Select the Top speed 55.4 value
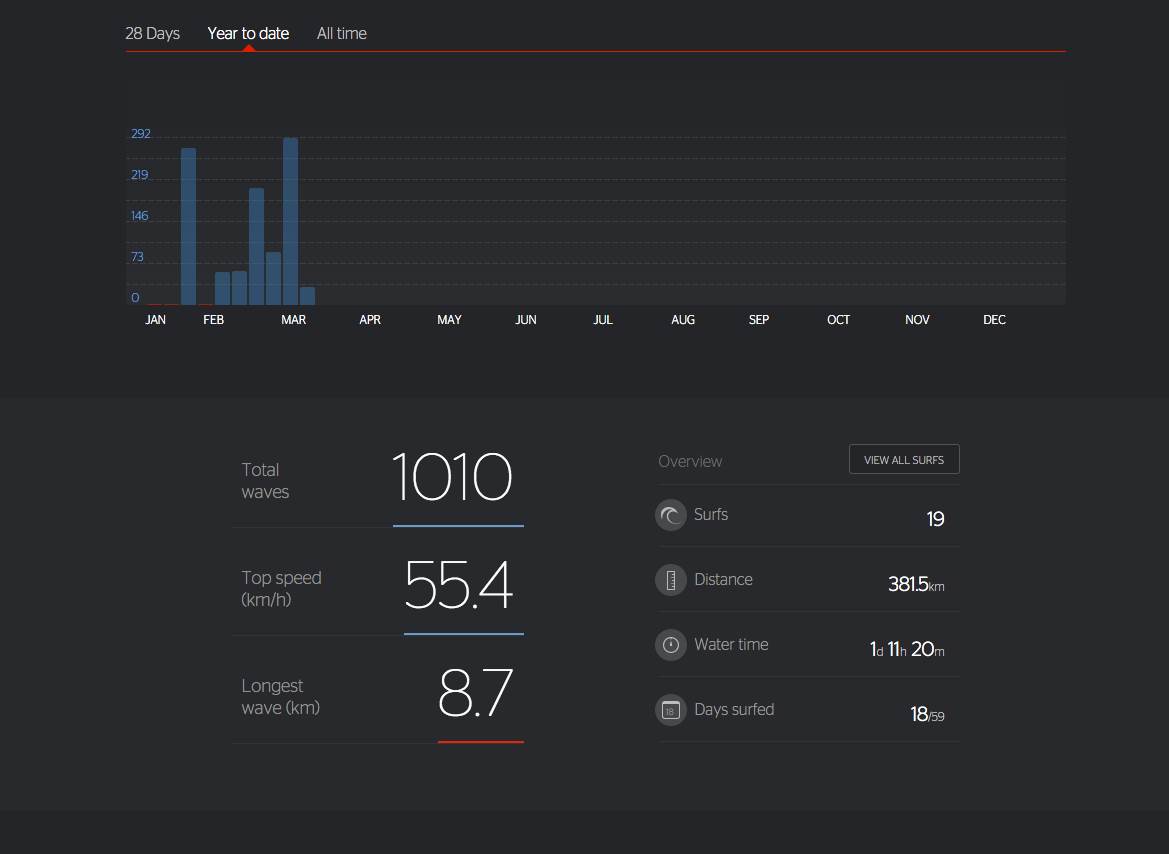The image size is (1169, 854). click(x=458, y=586)
